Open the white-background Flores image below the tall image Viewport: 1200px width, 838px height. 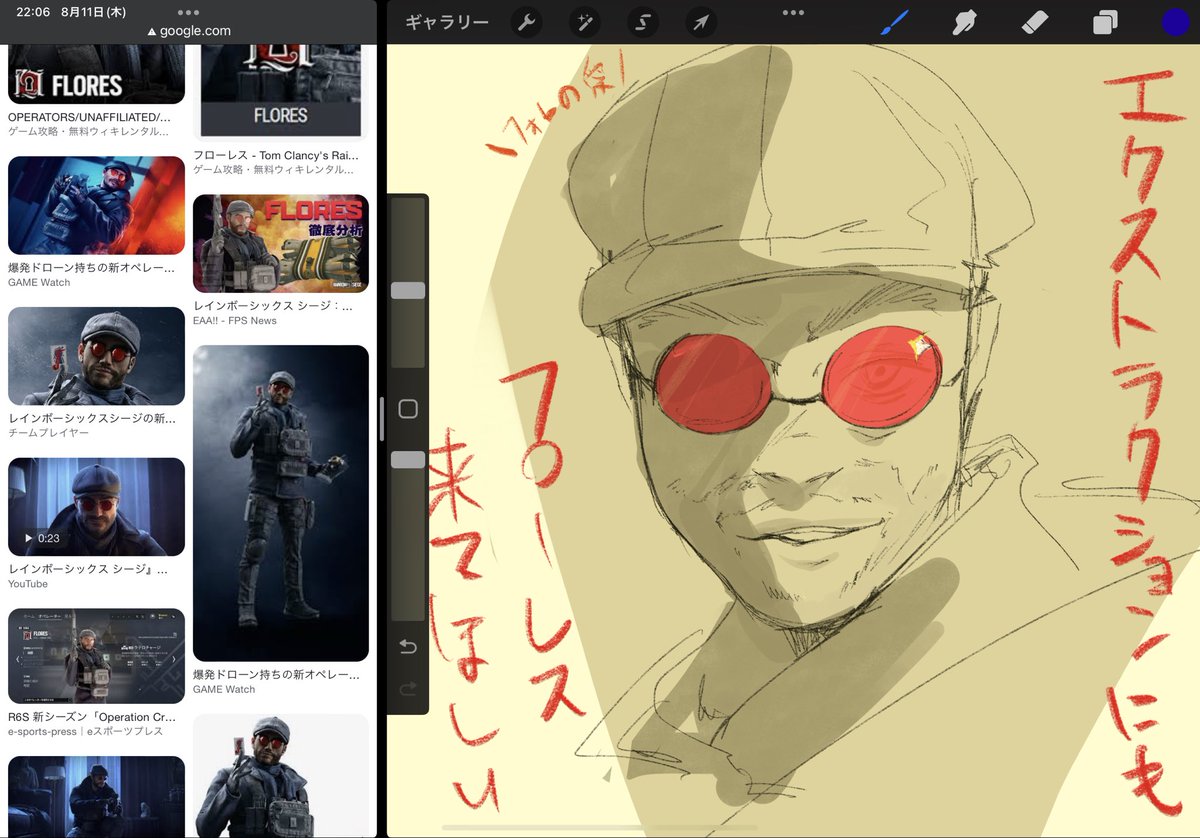[x=281, y=776]
